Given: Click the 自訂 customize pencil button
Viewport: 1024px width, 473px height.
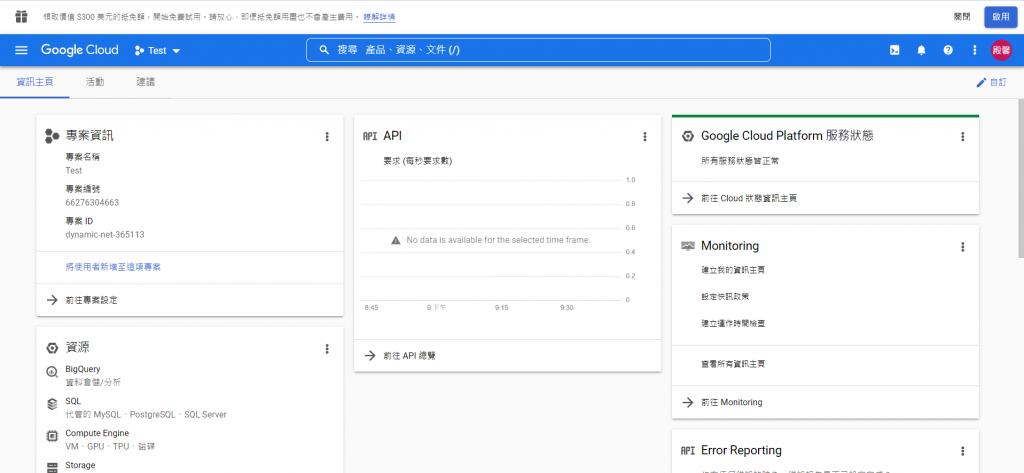Looking at the screenshot, I should [991, 82].
